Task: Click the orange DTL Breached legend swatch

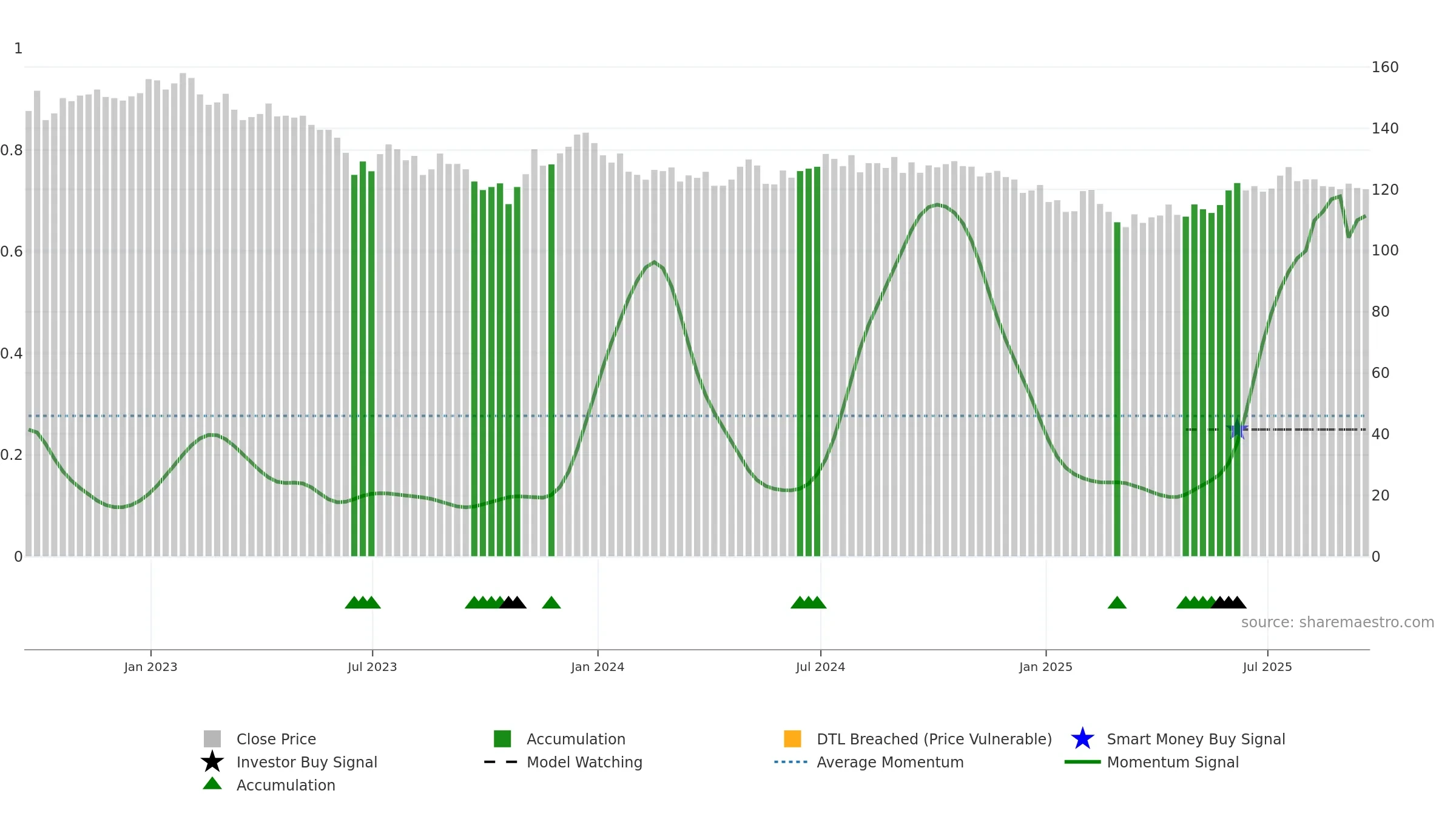Action: coord(792,739)
